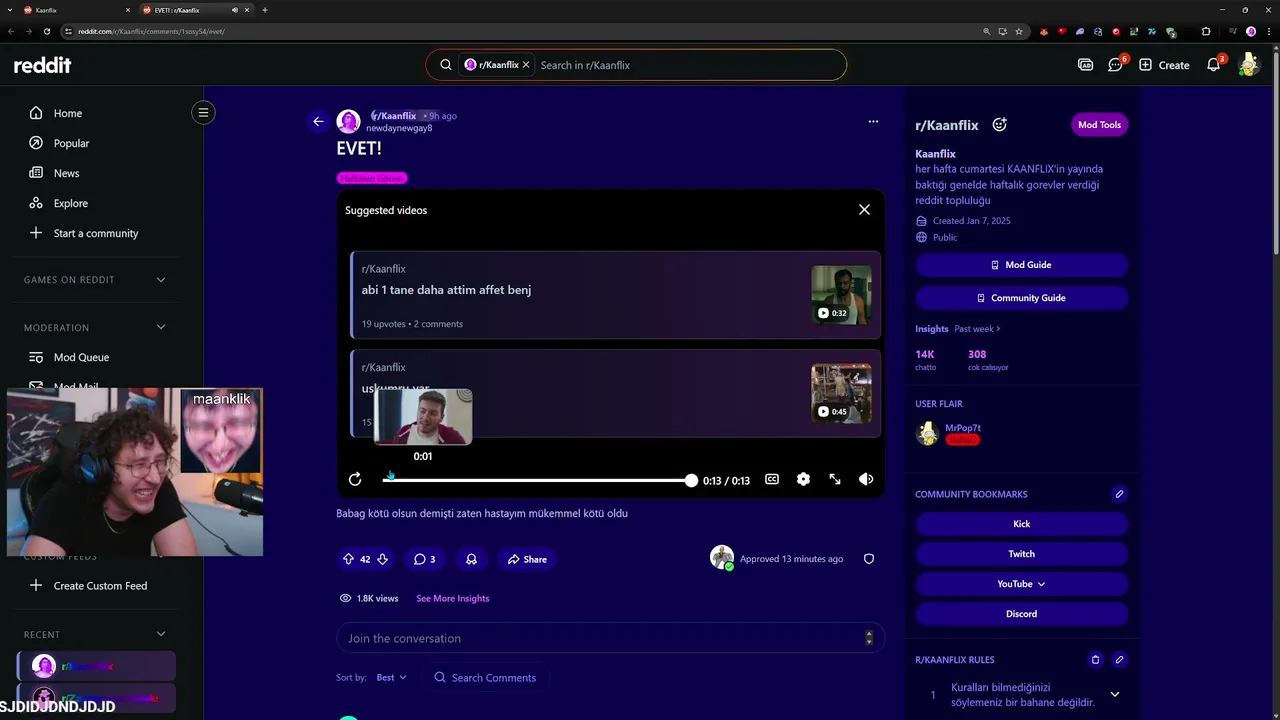The height and width of the screenshot is (720, 1280).
Task: Focus the Join the conversation field
Action: pos(610,638)
